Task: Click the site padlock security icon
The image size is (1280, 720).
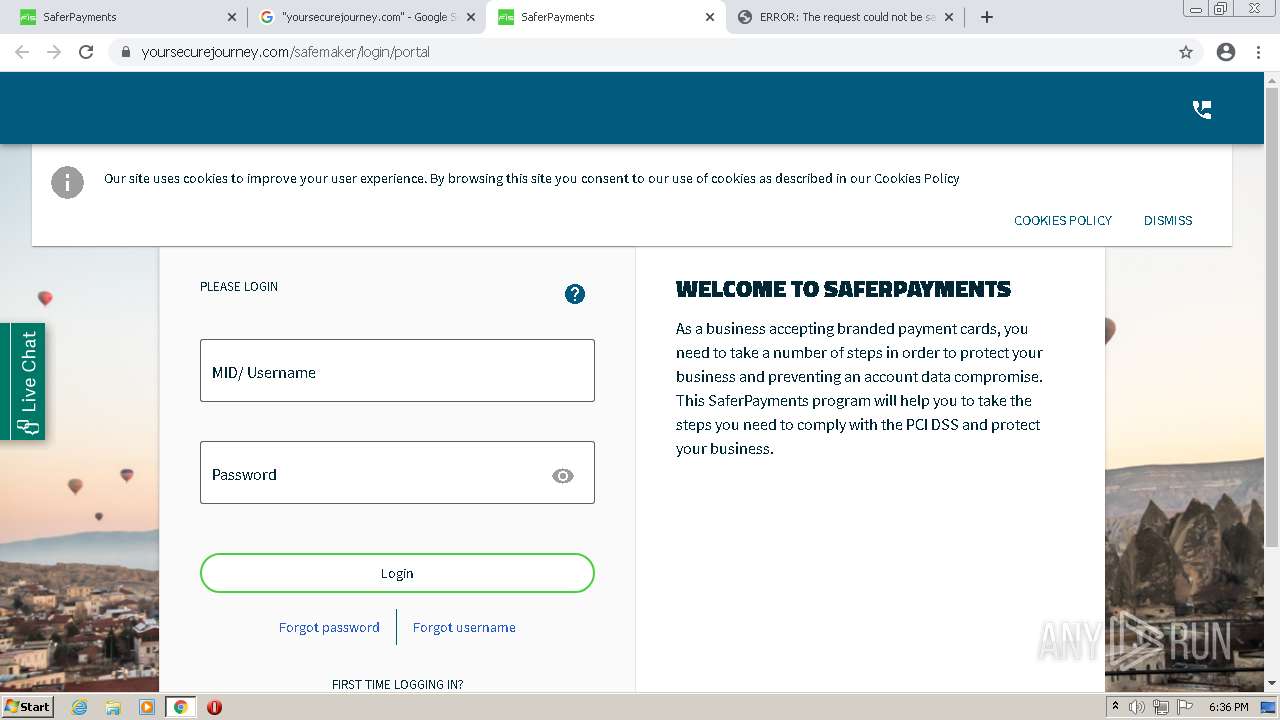Action: click(x=125, y=52)
